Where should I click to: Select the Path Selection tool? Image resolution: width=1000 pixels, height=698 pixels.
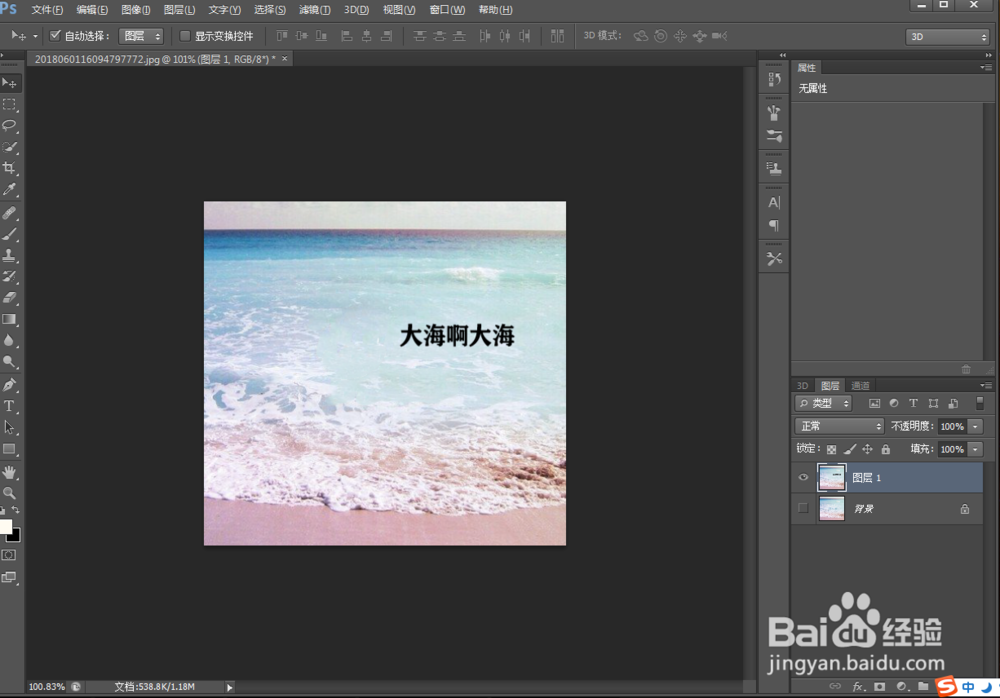[10, 427]
